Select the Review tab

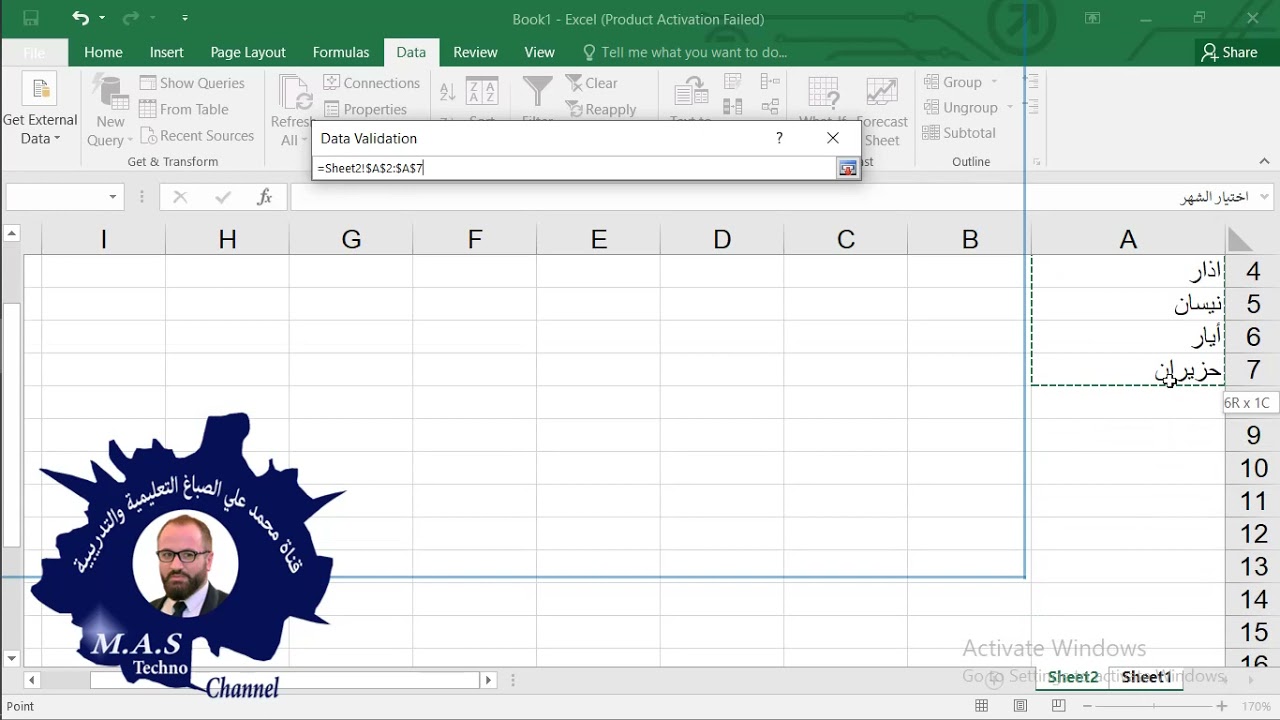(475, 52)
